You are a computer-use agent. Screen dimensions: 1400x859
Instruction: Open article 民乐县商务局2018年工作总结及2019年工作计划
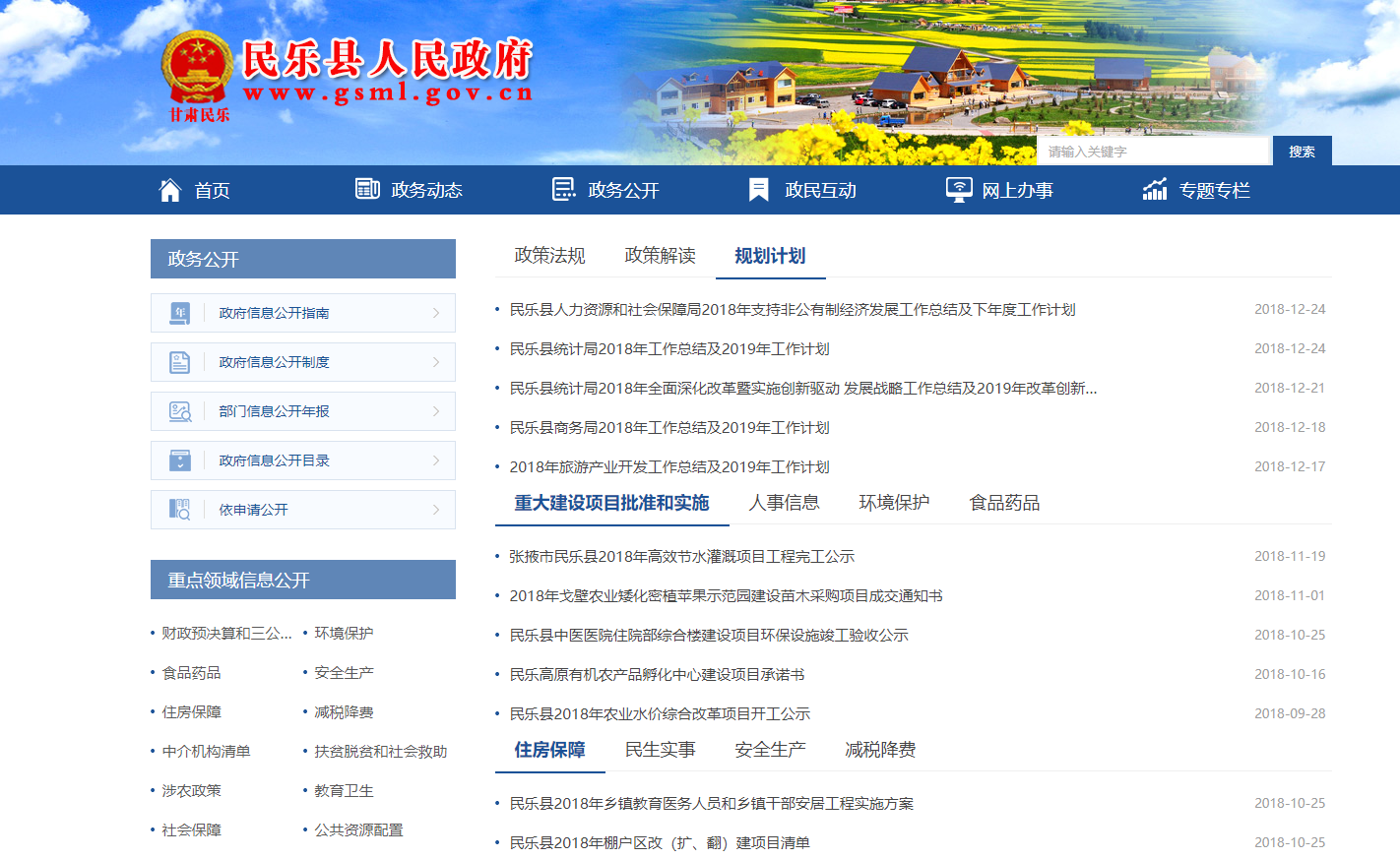coord(669,427)
